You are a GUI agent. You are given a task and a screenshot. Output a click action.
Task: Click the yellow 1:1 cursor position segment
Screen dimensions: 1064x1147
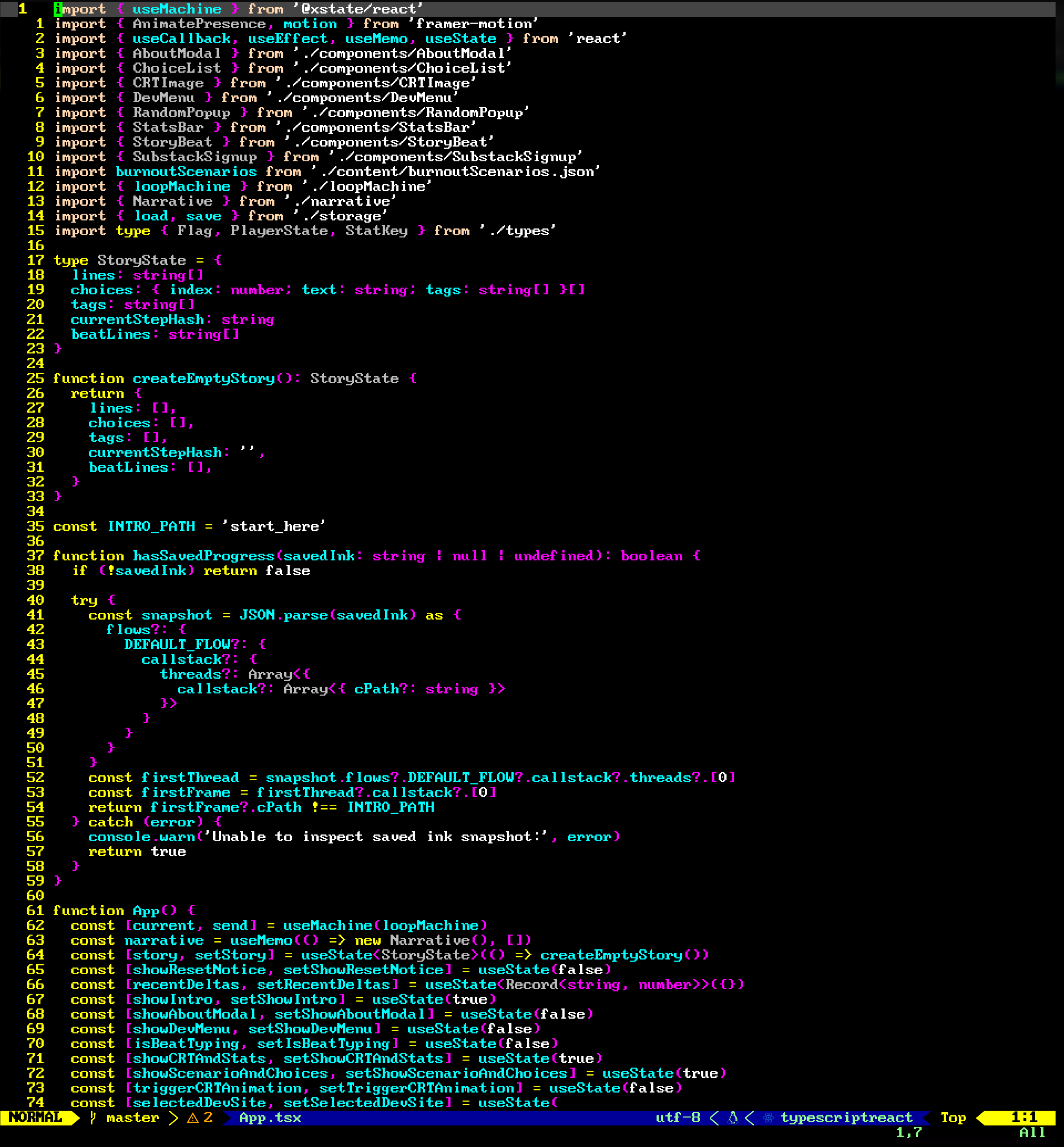click(x=1024, y=1117)
